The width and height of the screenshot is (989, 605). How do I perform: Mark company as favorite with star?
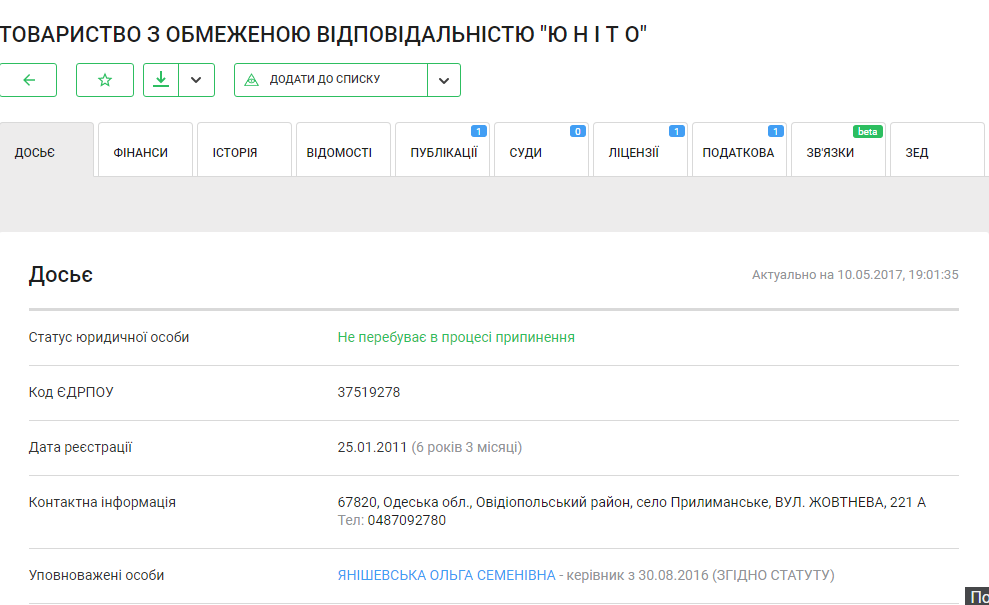click(x=105, y=80)
